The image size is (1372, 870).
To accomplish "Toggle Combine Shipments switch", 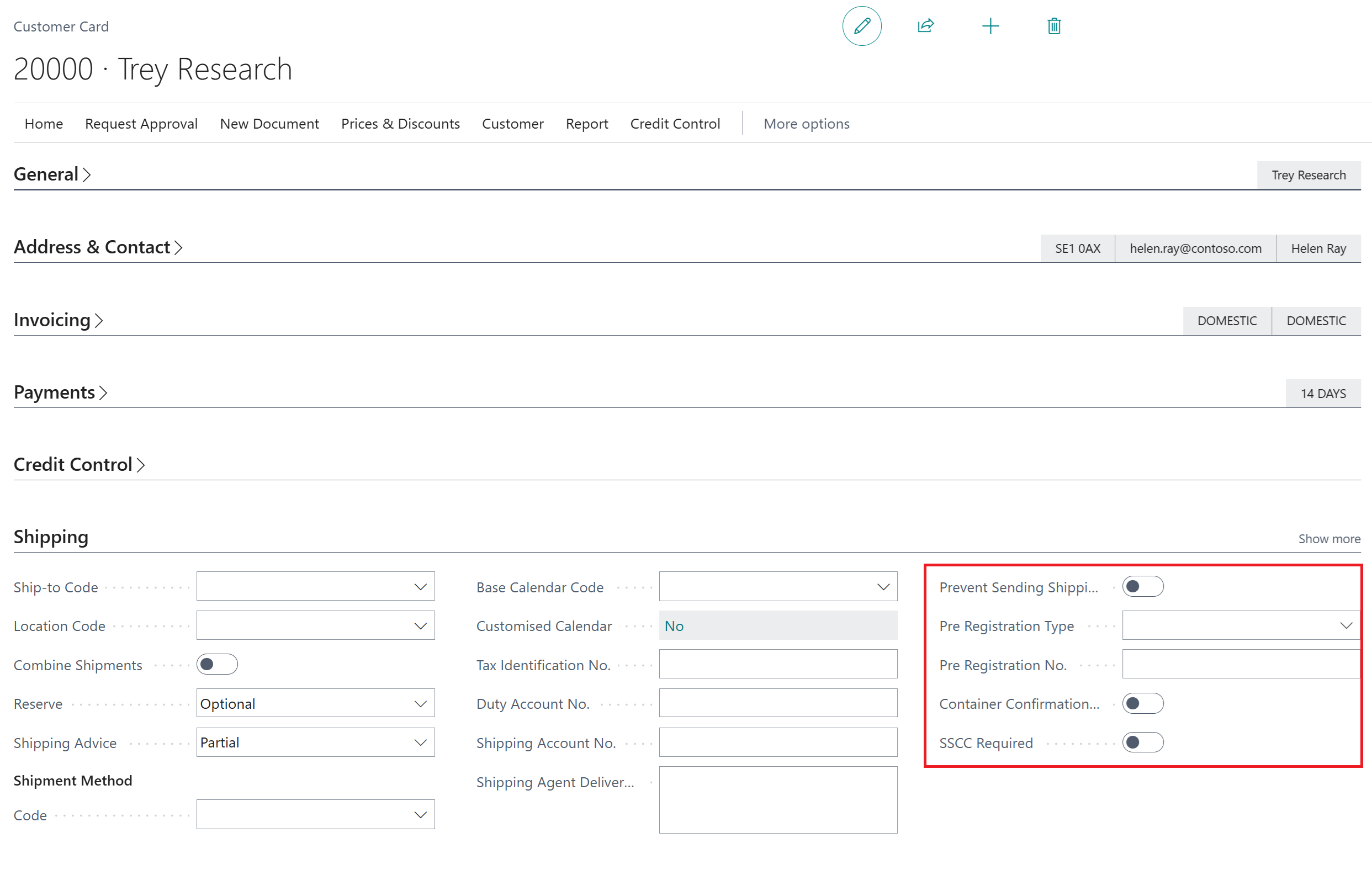I will coord(217,665).
